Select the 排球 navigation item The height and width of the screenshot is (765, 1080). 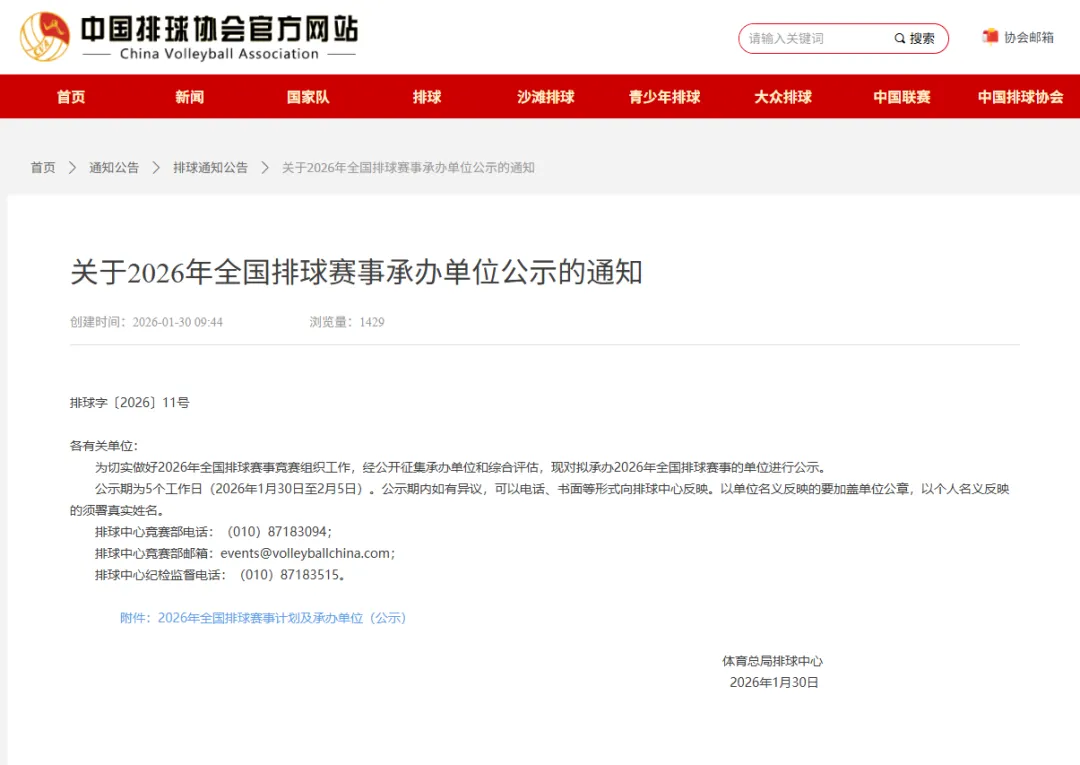427,97
